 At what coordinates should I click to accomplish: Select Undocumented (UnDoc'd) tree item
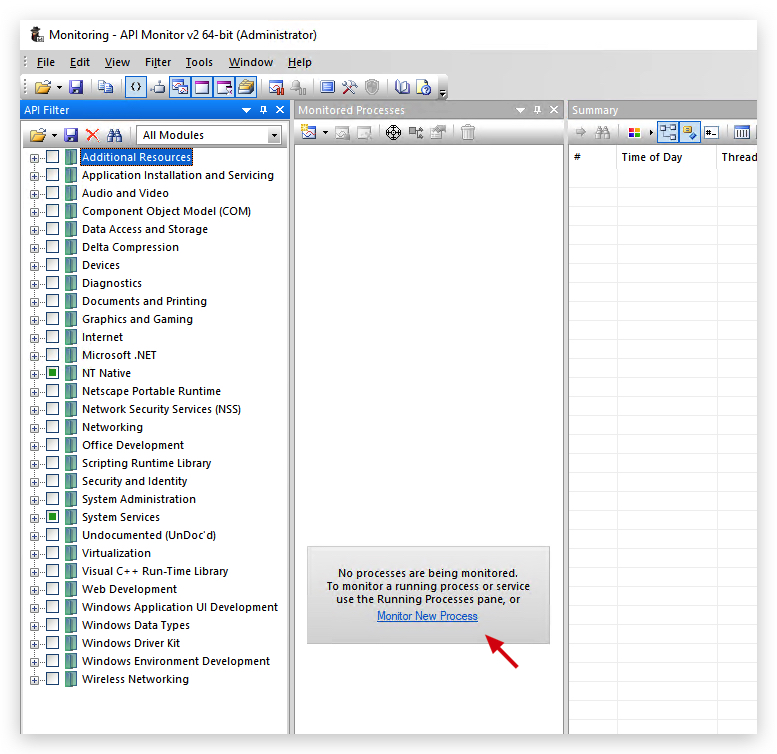pos(149,535)
